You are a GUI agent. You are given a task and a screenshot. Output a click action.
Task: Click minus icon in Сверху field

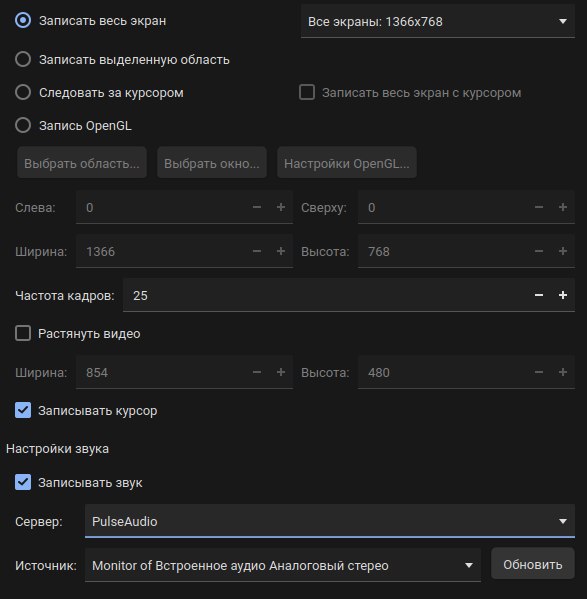[539, 207]
